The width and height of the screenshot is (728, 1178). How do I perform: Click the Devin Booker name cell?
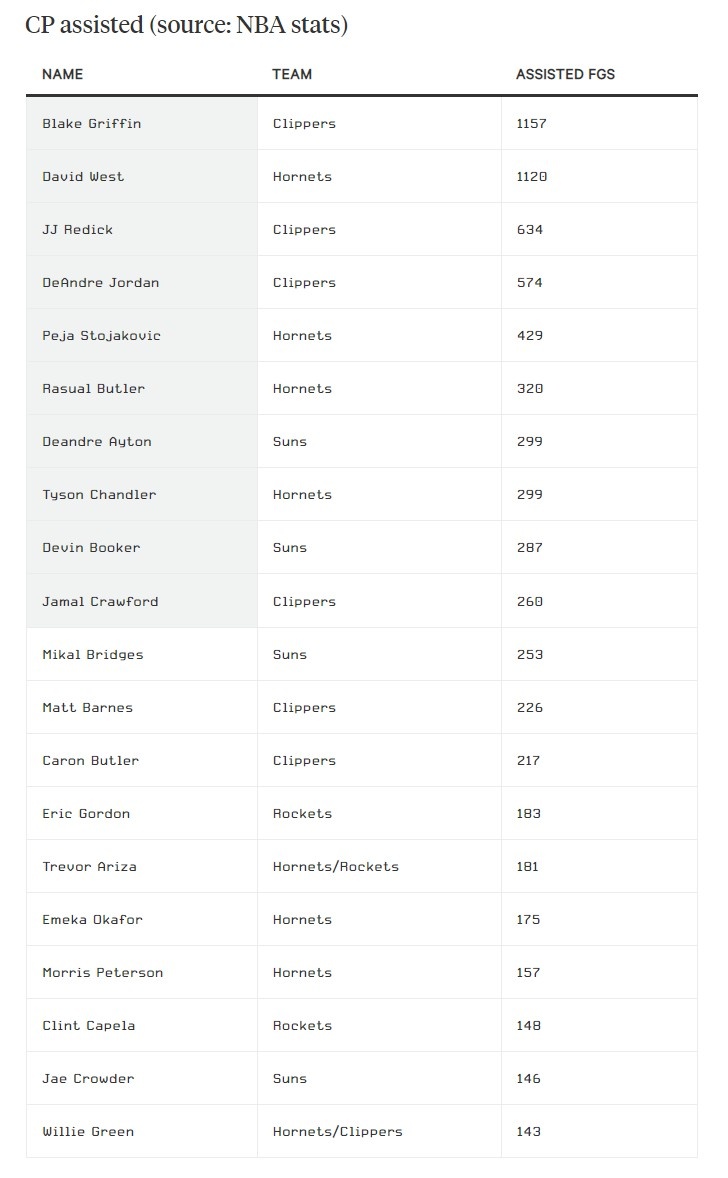(141, 548)
